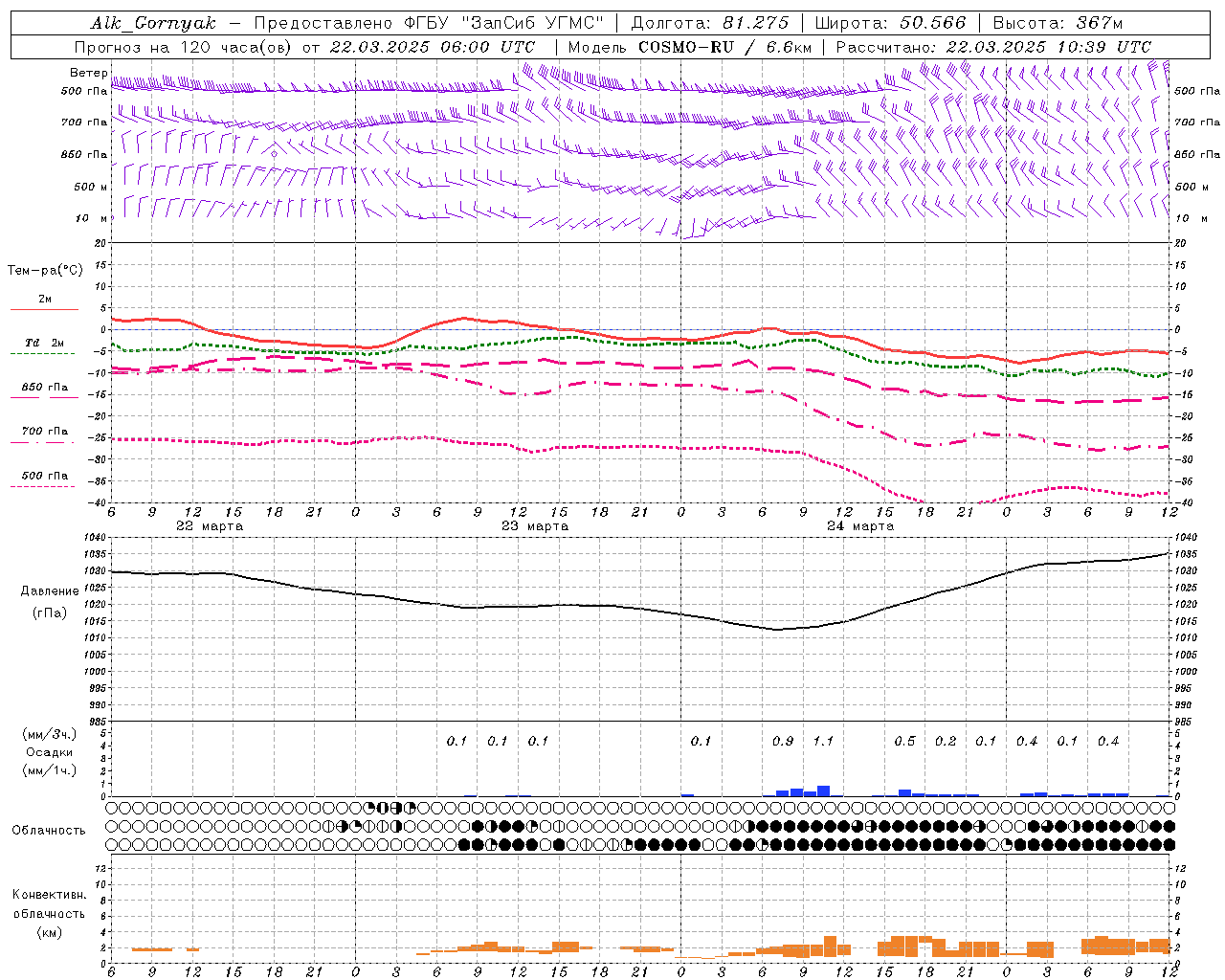
Task: Click the 0.2 precipitation value
Action: (x=946, y=742)
